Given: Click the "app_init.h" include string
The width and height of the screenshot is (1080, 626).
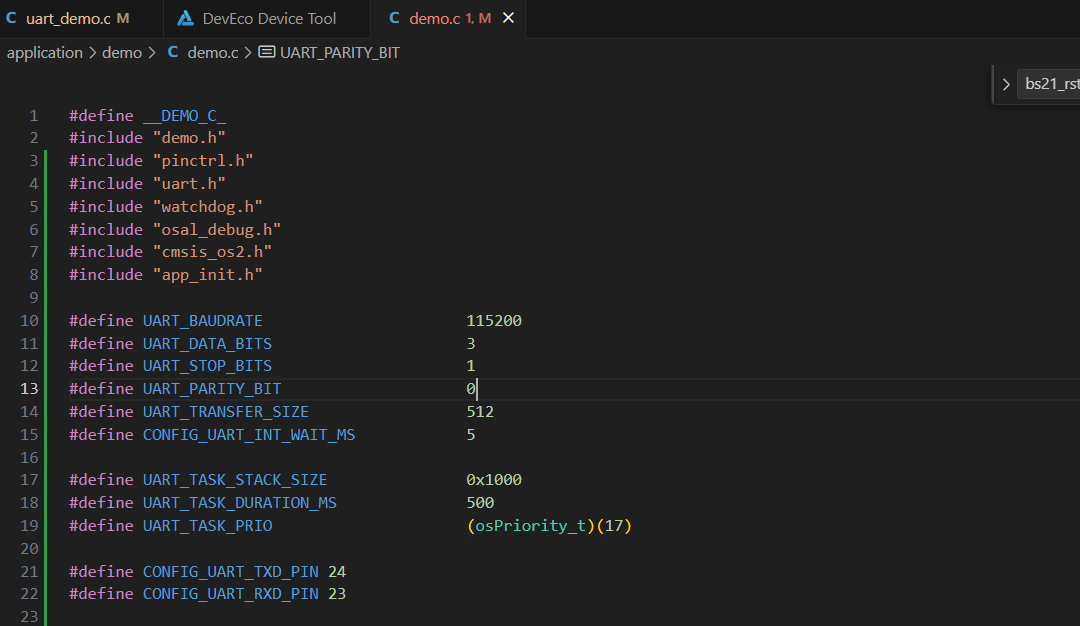Looking at the screenshot, I should click(207, 274).
